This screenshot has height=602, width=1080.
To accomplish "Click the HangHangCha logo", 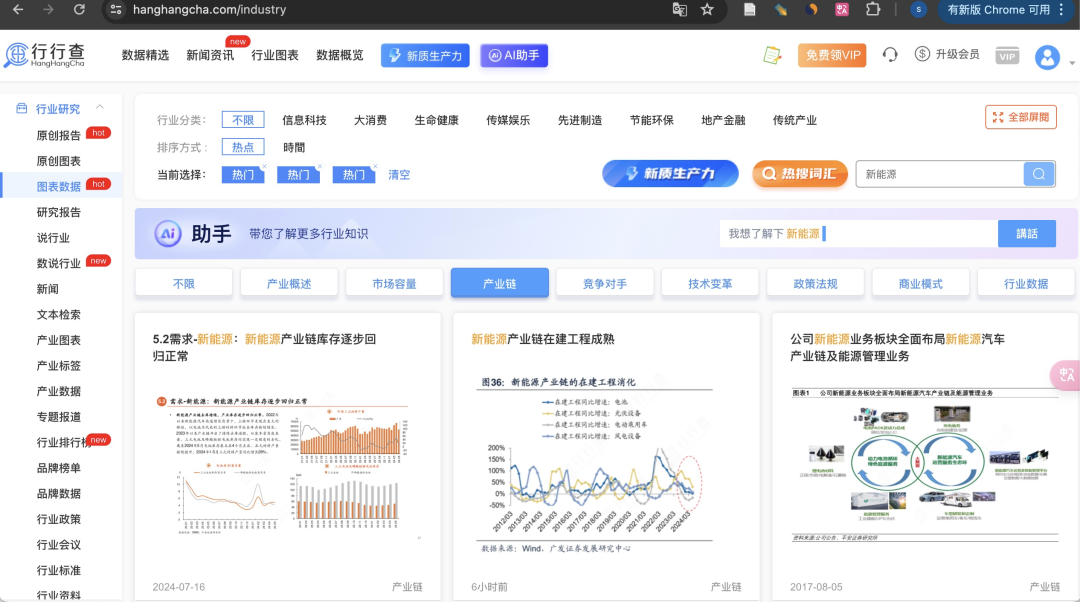I will [45, 55].
